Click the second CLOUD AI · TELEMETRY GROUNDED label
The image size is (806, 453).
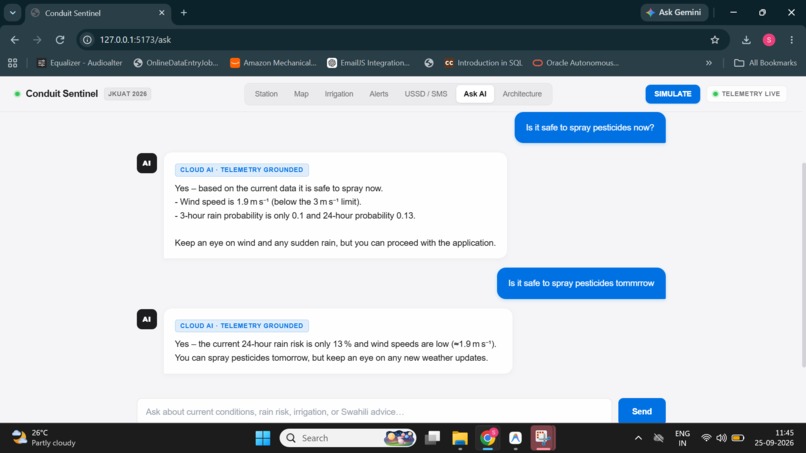click(242, 325)
